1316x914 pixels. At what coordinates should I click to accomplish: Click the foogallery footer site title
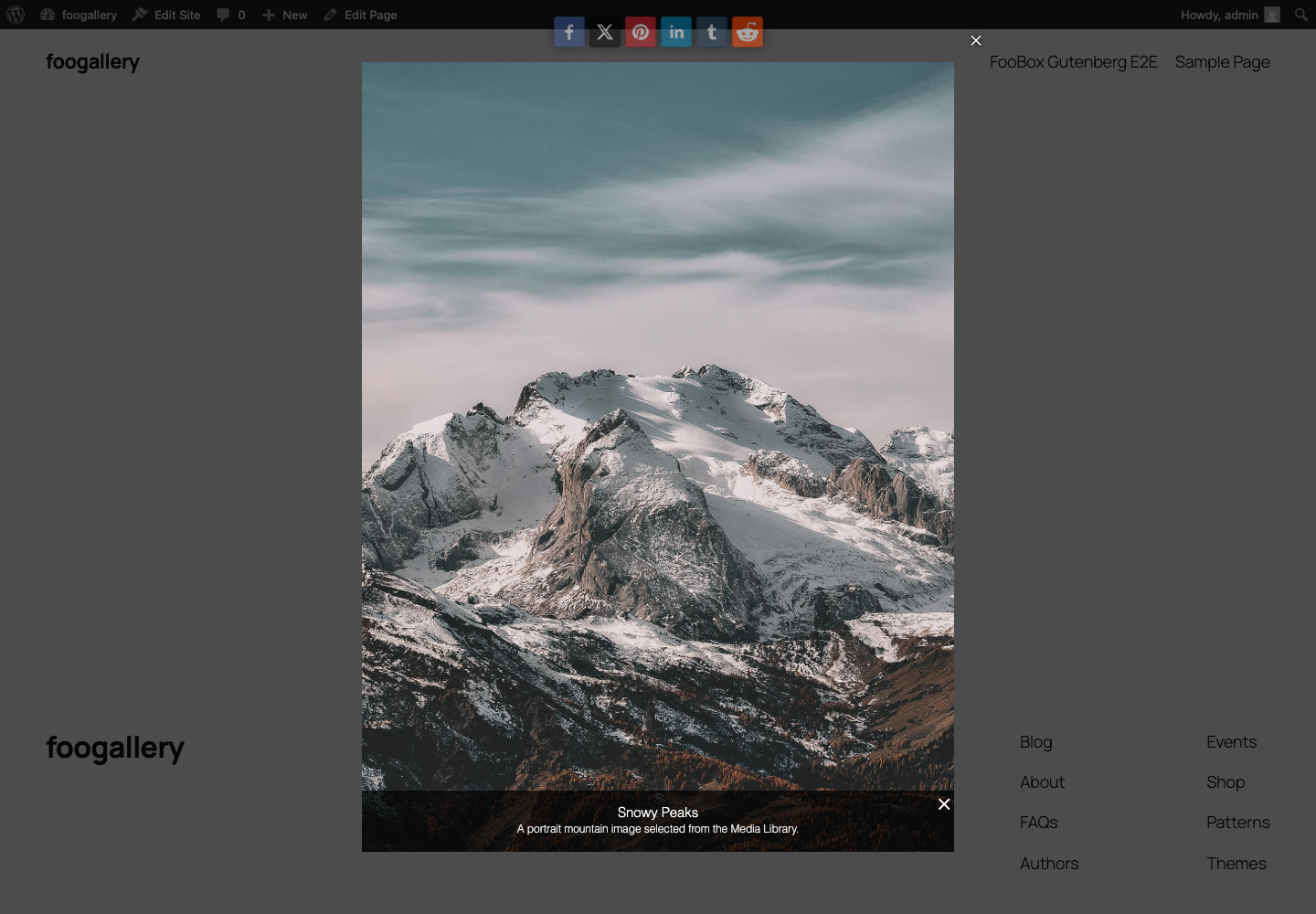(115, 749)
